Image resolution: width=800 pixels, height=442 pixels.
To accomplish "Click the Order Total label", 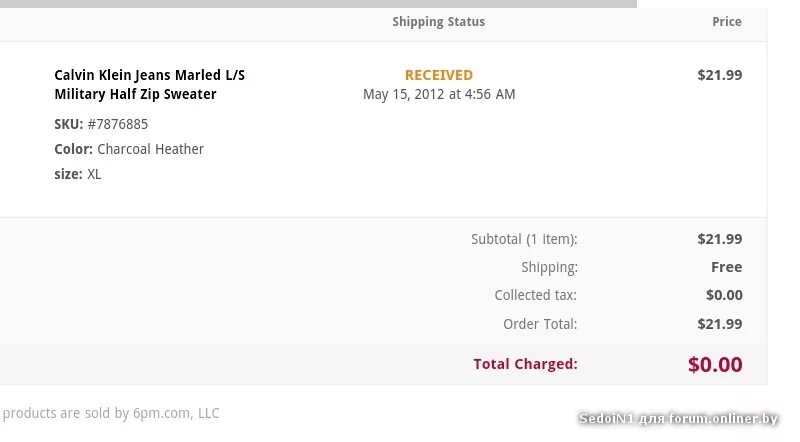I will (x=540, y=324).
